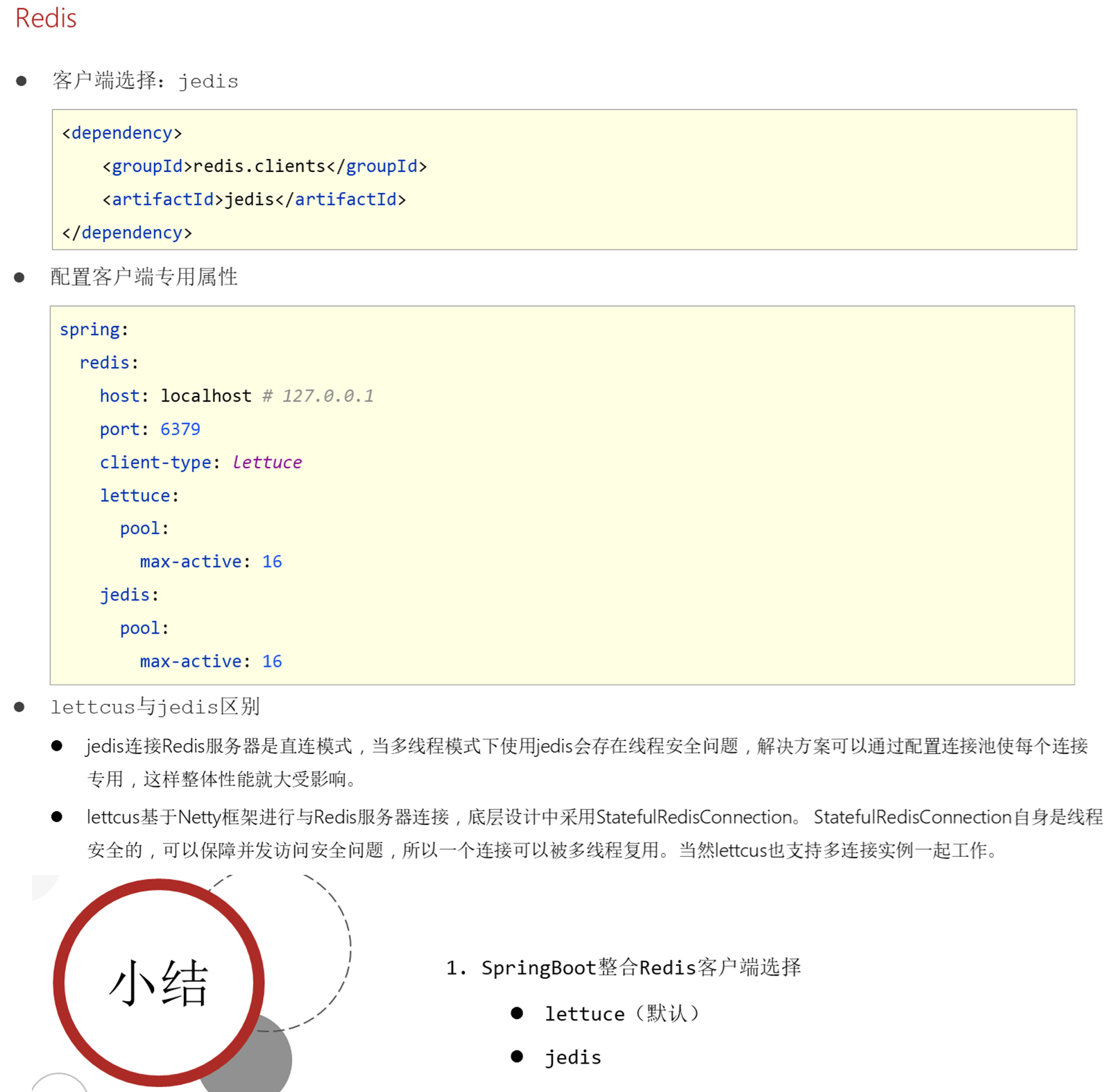1112x1092 pixels.
Task: Select the "客户端选择: jedis" bullet text
Action: [x=145, y=81]
